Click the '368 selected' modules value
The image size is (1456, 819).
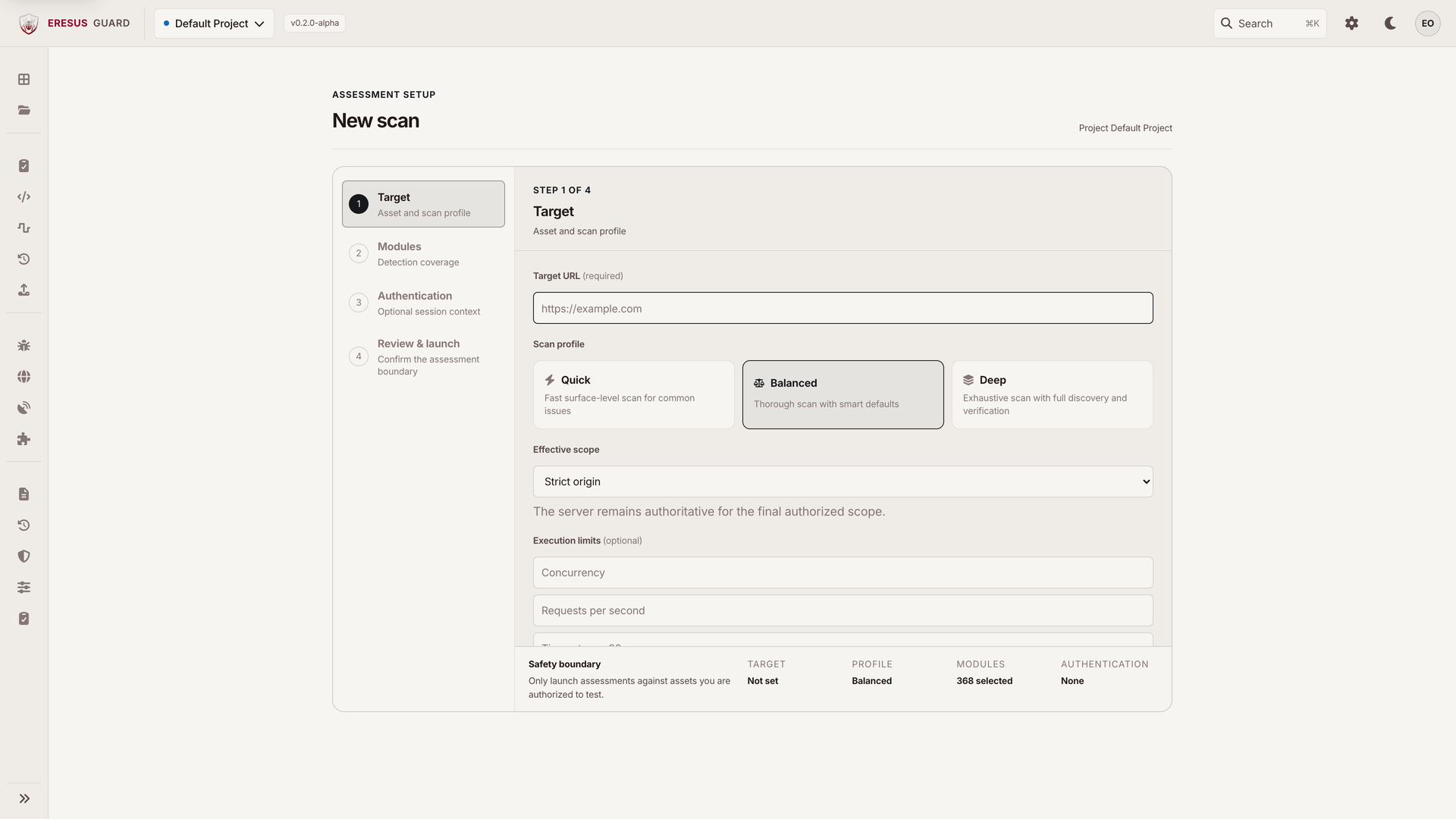pyautogui.click(x=984, y=681)
